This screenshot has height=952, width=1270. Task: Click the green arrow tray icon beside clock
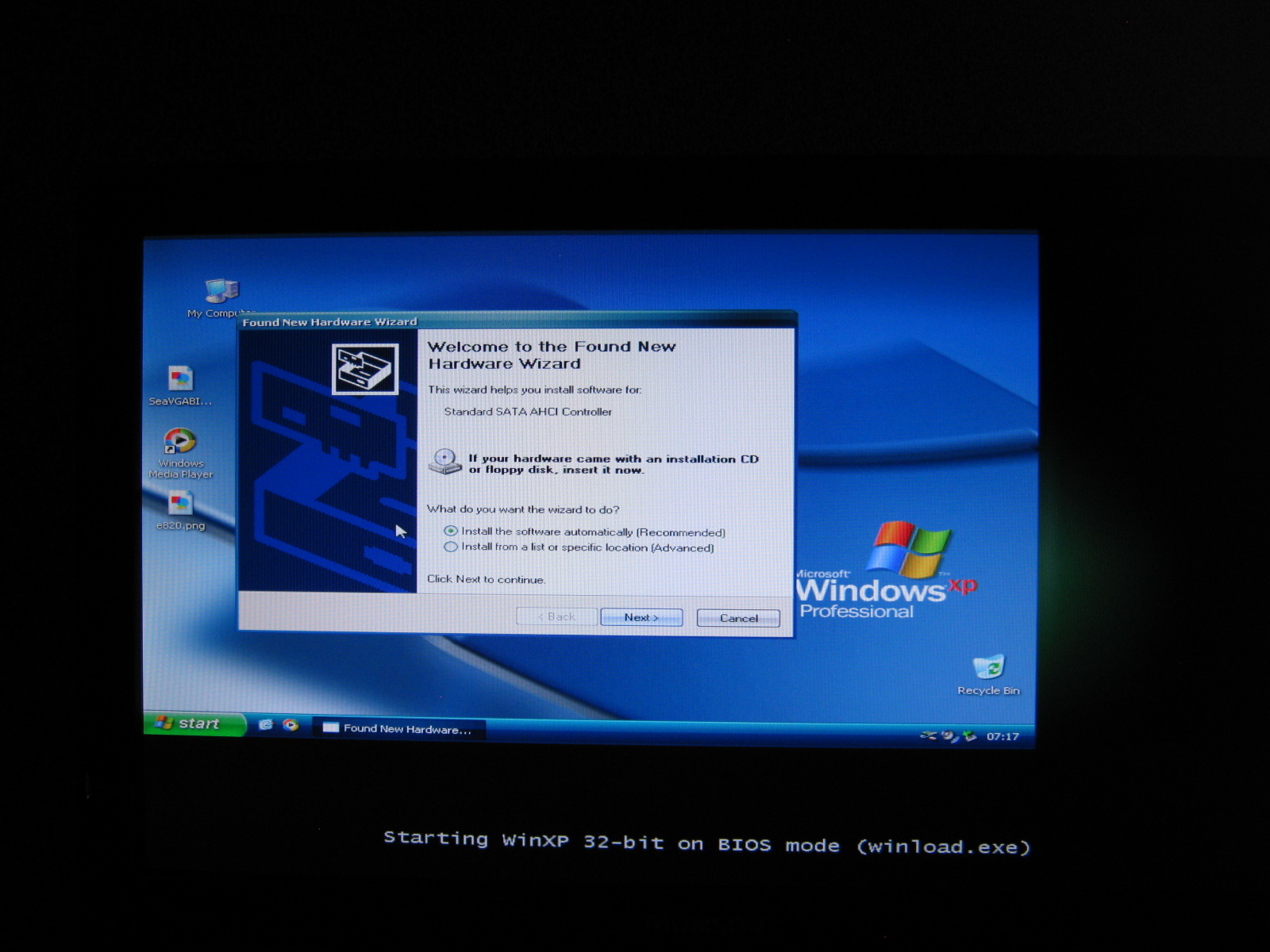pyautogui.click(x=969, y=736)
